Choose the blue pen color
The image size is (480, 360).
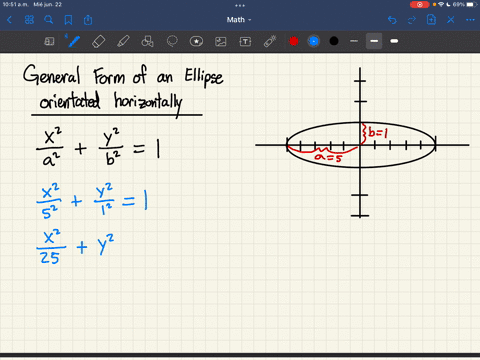[x=314, y=41]
